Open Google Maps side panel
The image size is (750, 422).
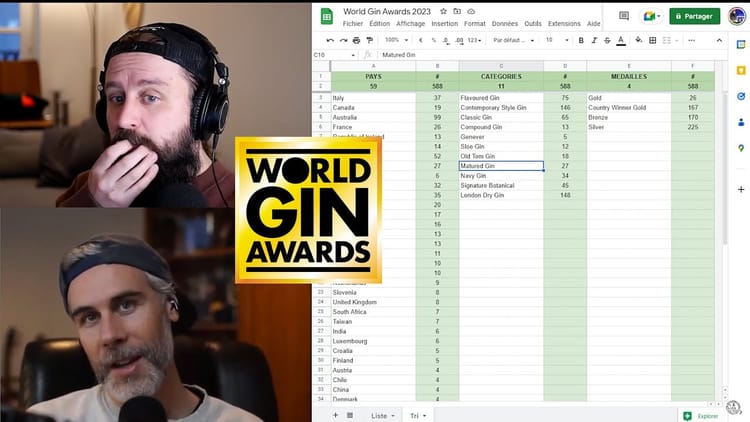[x=741, y=148]
